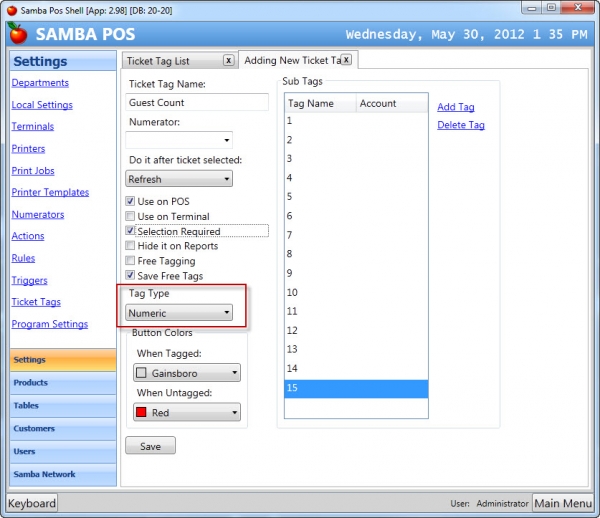Open the Keyboard button
This screenshot has height=518, width=600.
(x=32, y=503)
